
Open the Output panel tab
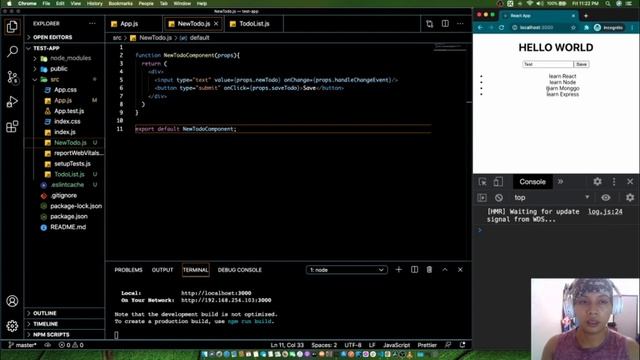tap(162, 270)
